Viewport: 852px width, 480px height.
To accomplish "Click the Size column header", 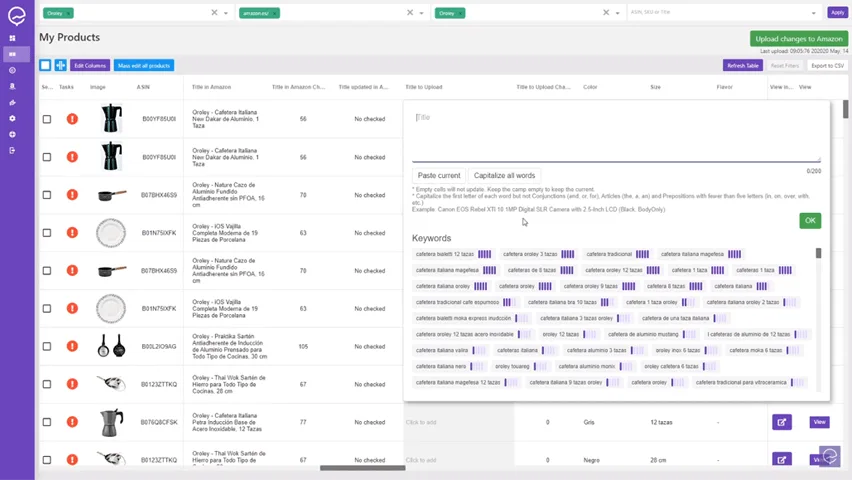I will (655, 87).
